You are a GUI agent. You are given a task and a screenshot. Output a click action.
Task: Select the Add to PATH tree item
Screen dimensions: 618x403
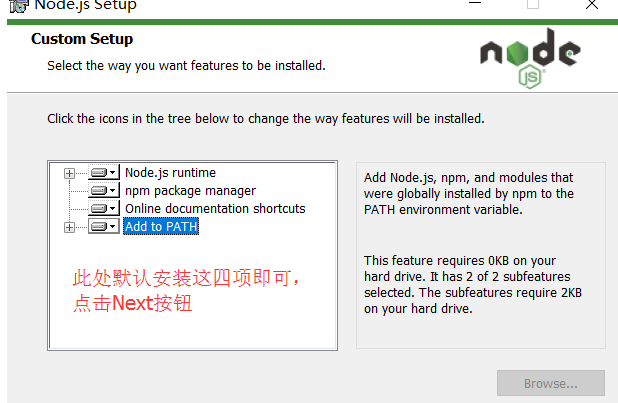click(161, 227)
